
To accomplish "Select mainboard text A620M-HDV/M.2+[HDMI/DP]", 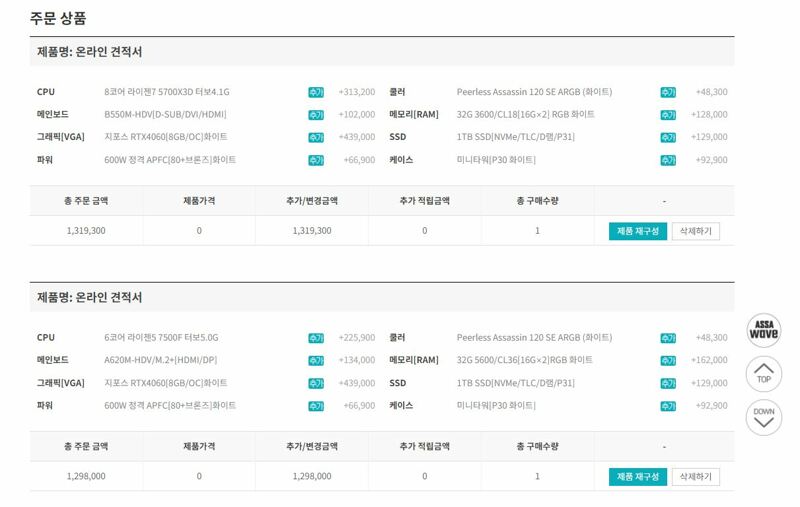I will [161, 360].
